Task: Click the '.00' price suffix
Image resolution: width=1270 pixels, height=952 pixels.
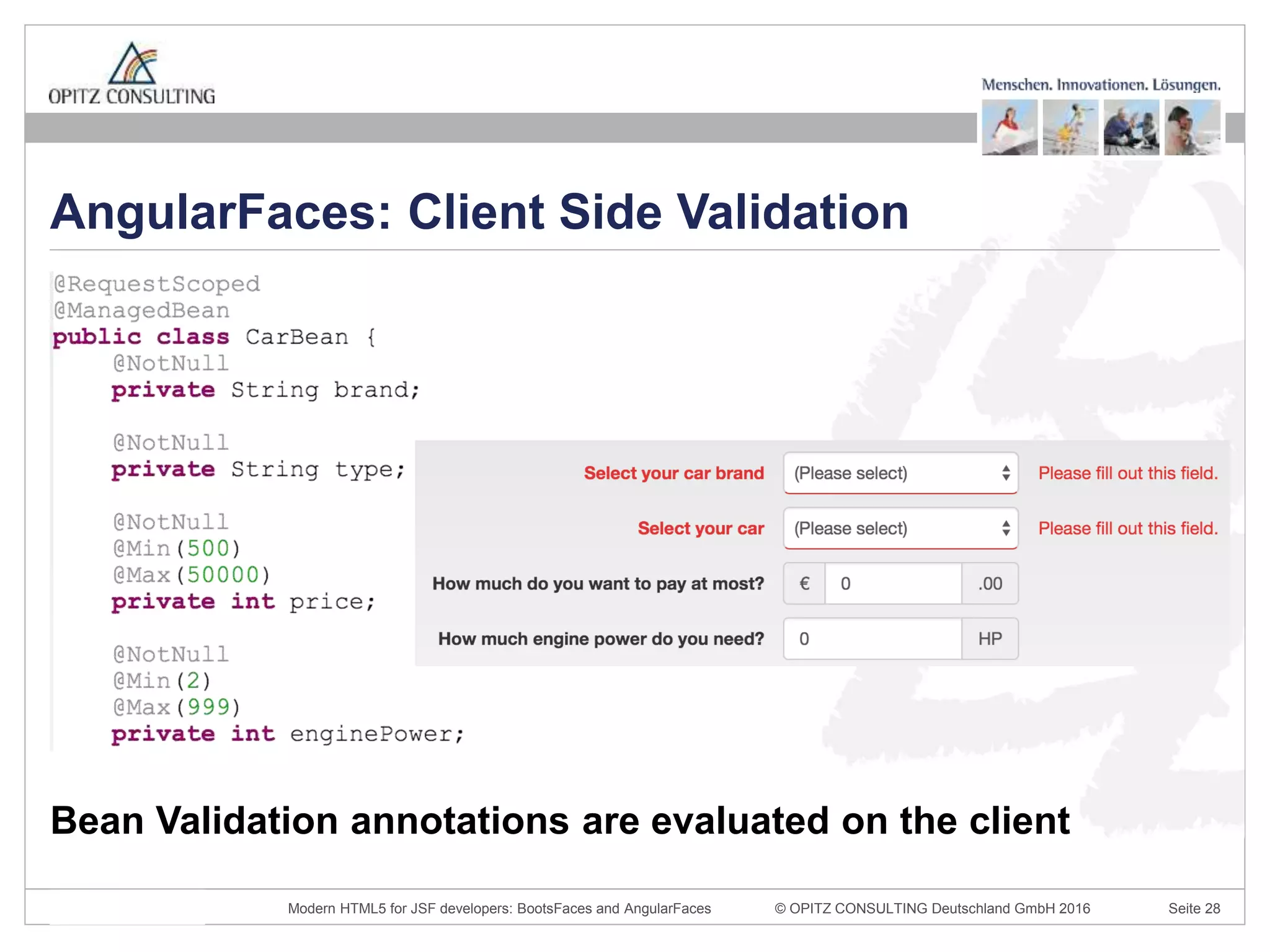Action: click(990, 583)
